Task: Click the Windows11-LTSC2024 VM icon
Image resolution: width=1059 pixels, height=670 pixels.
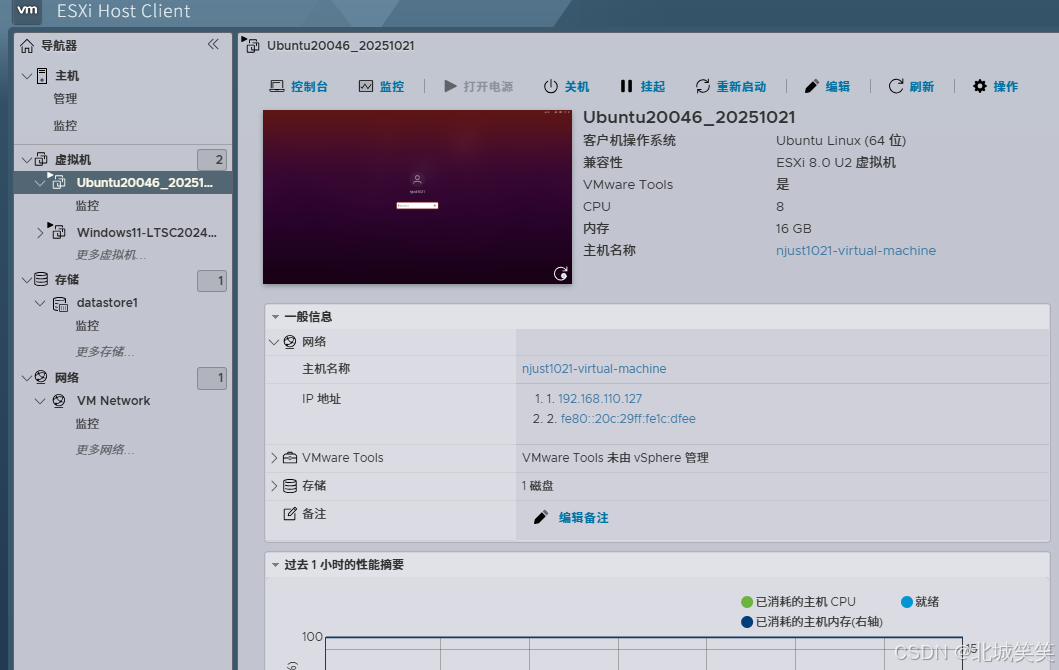Action: coord(58,232)
